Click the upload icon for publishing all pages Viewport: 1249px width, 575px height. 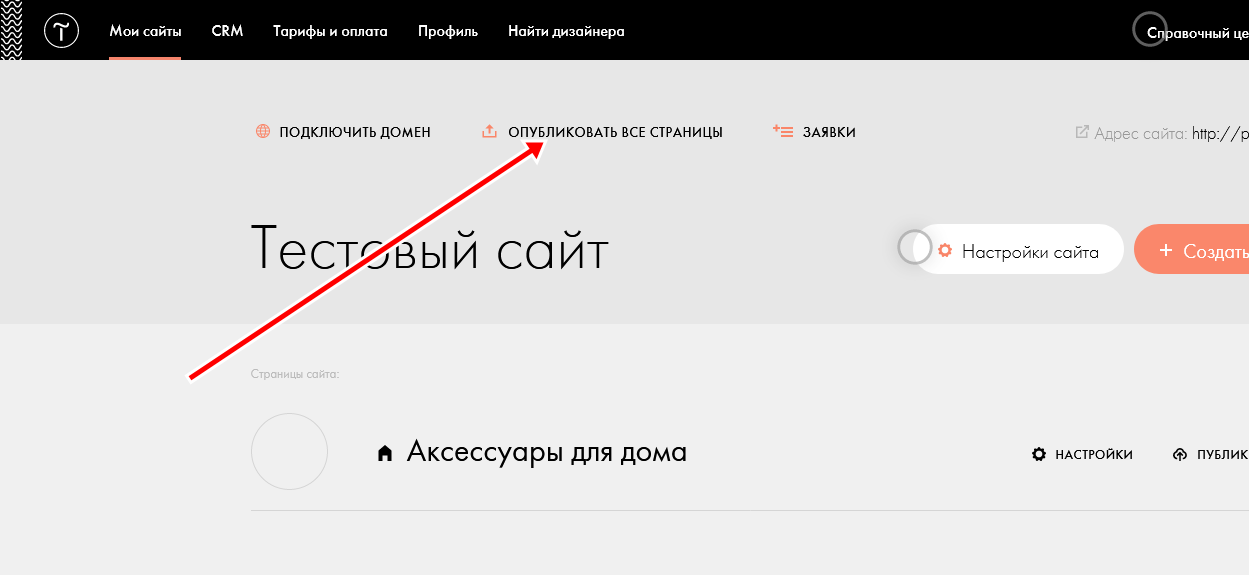(x=489, y=132)
